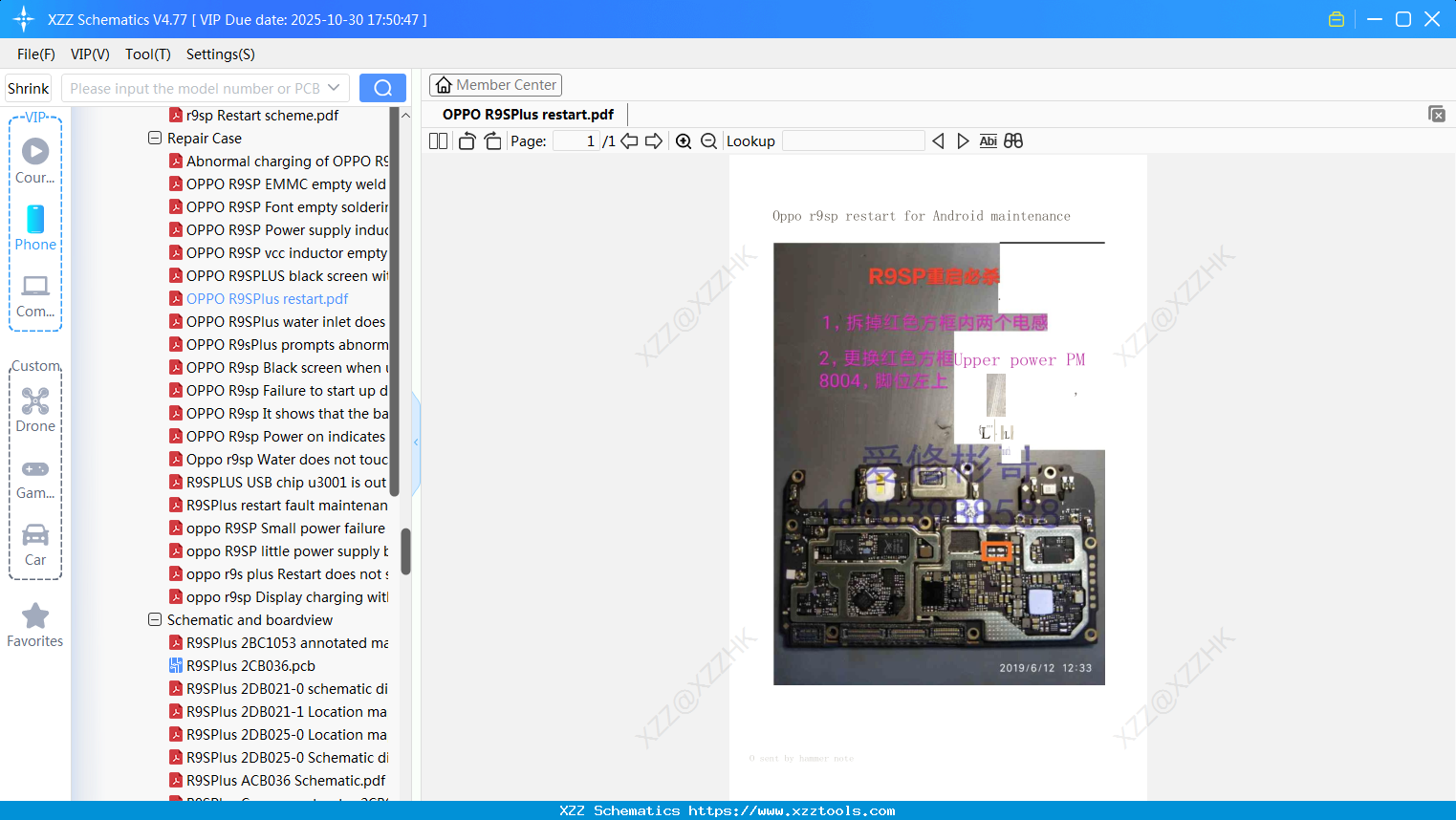Open the VIP(V) menu
The width and height of the screenshot is (1456, 820).
(x=90, y=54)
